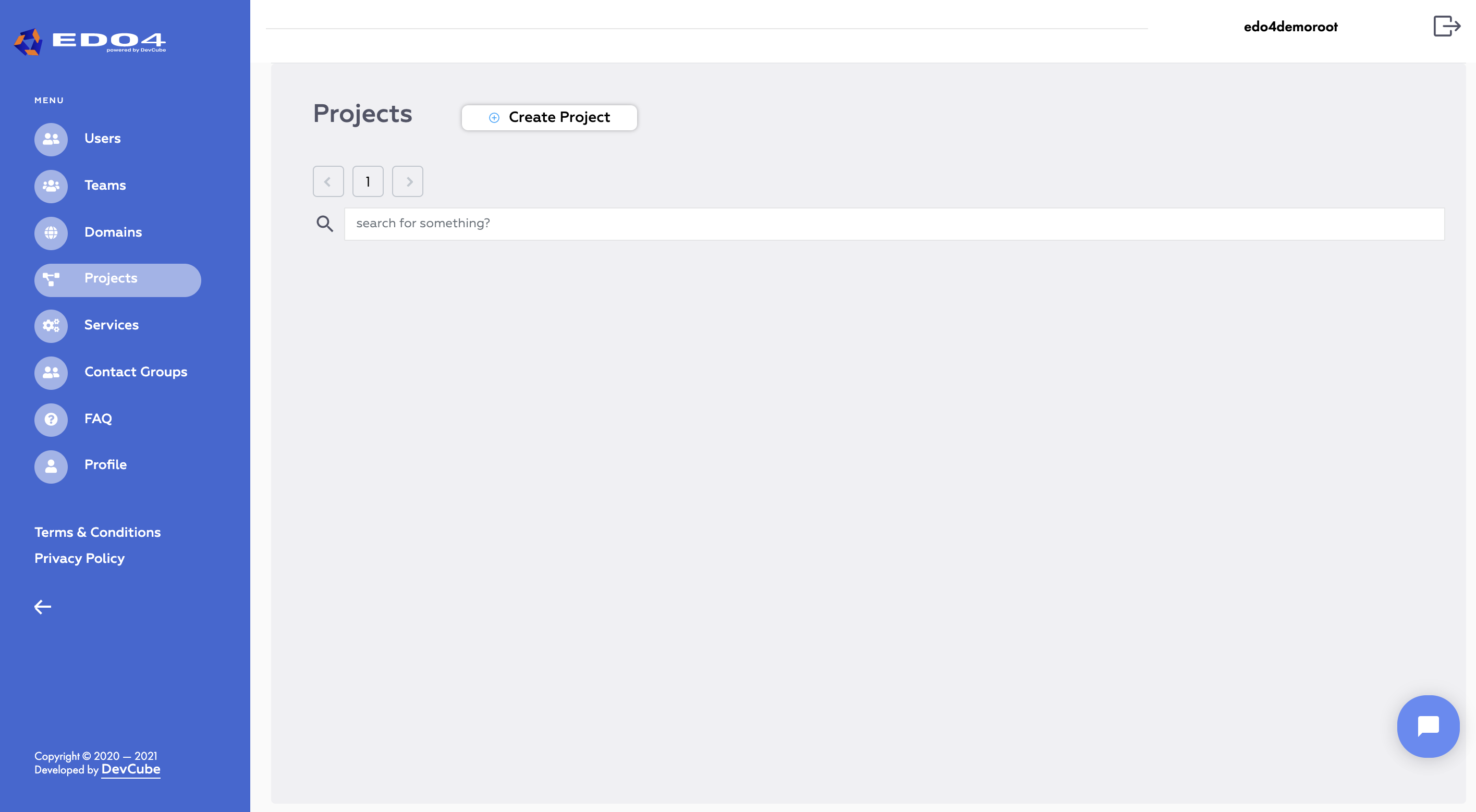Go to next page chevron
Viewport: 1476px width, 812px height.
[407, 181]
